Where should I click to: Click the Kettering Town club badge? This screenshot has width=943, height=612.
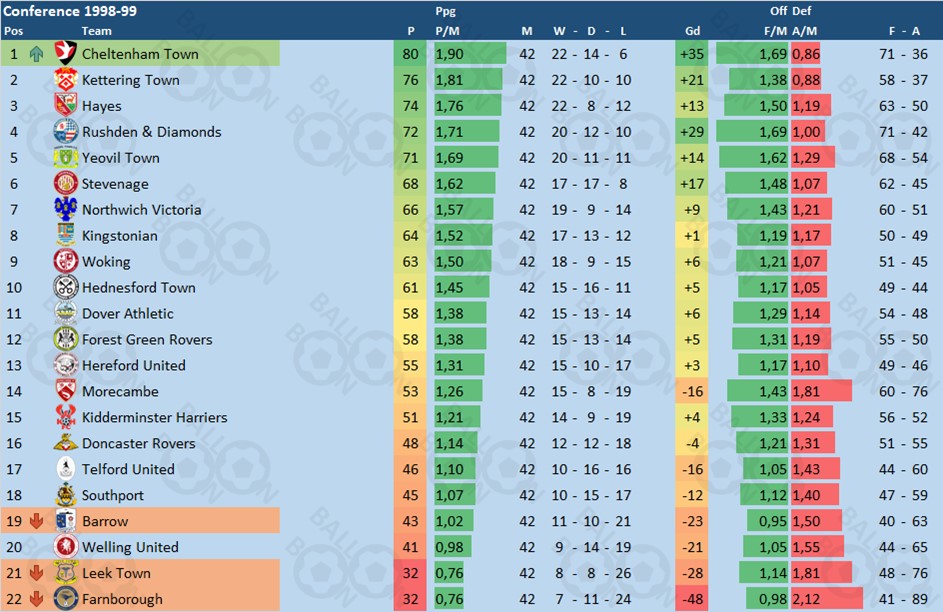tap(66, 80)
